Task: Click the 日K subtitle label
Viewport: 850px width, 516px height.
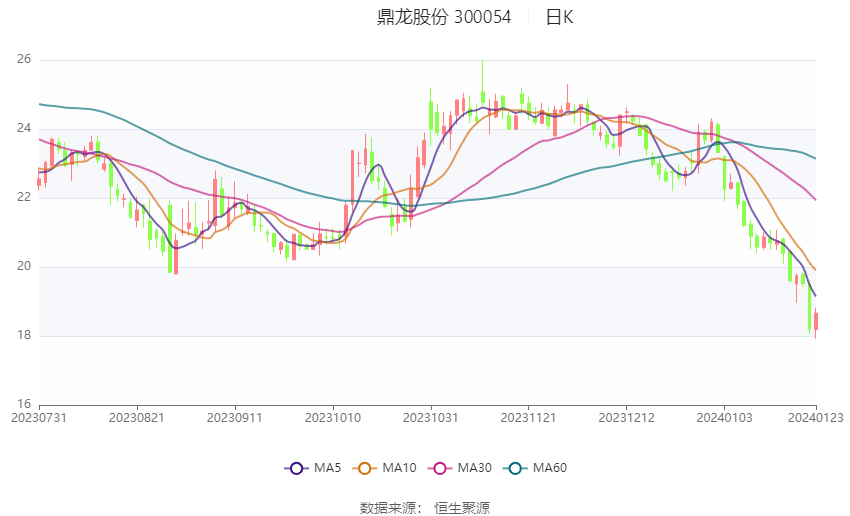Action: click(x=559, y=17)
